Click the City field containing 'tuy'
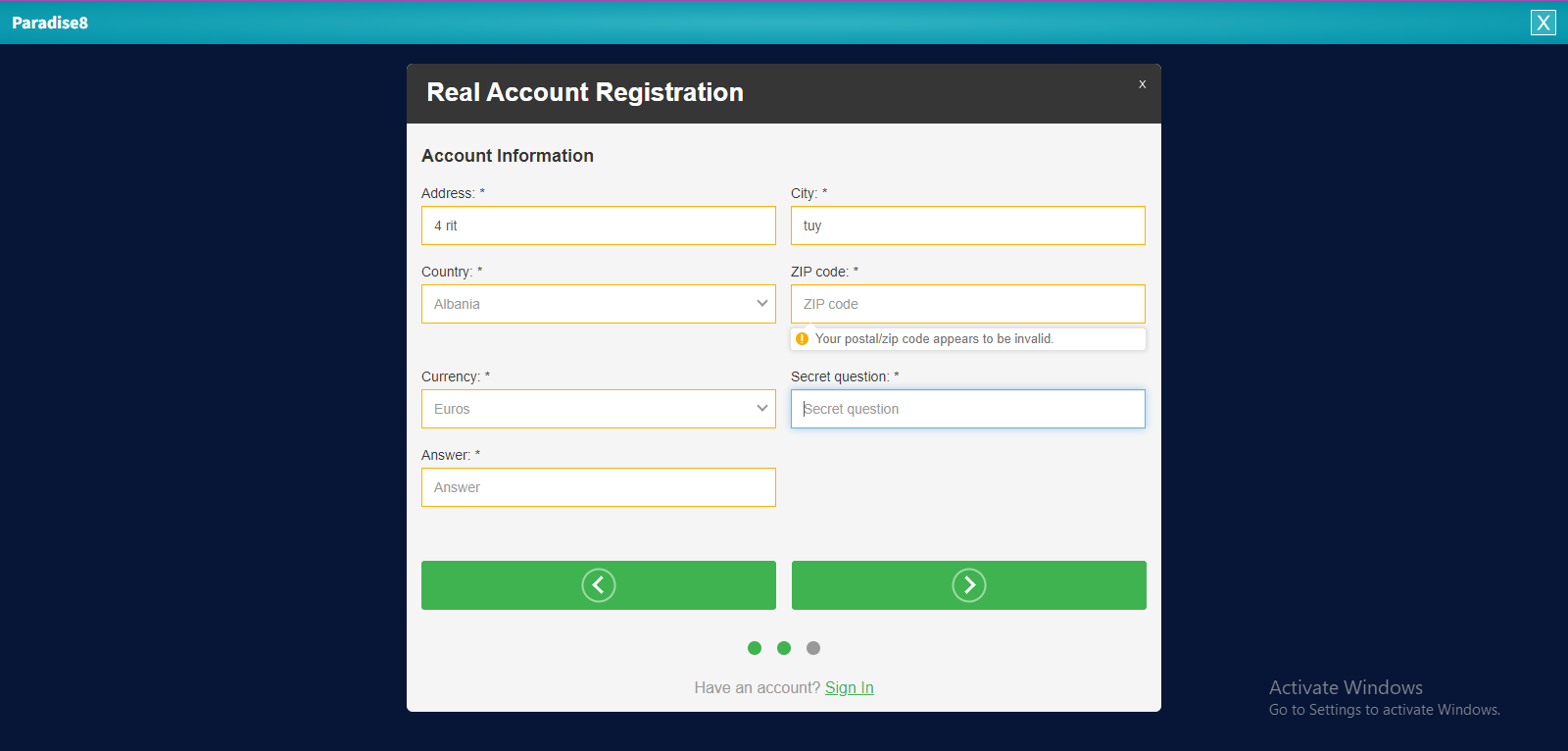 (x=967, y=225)
